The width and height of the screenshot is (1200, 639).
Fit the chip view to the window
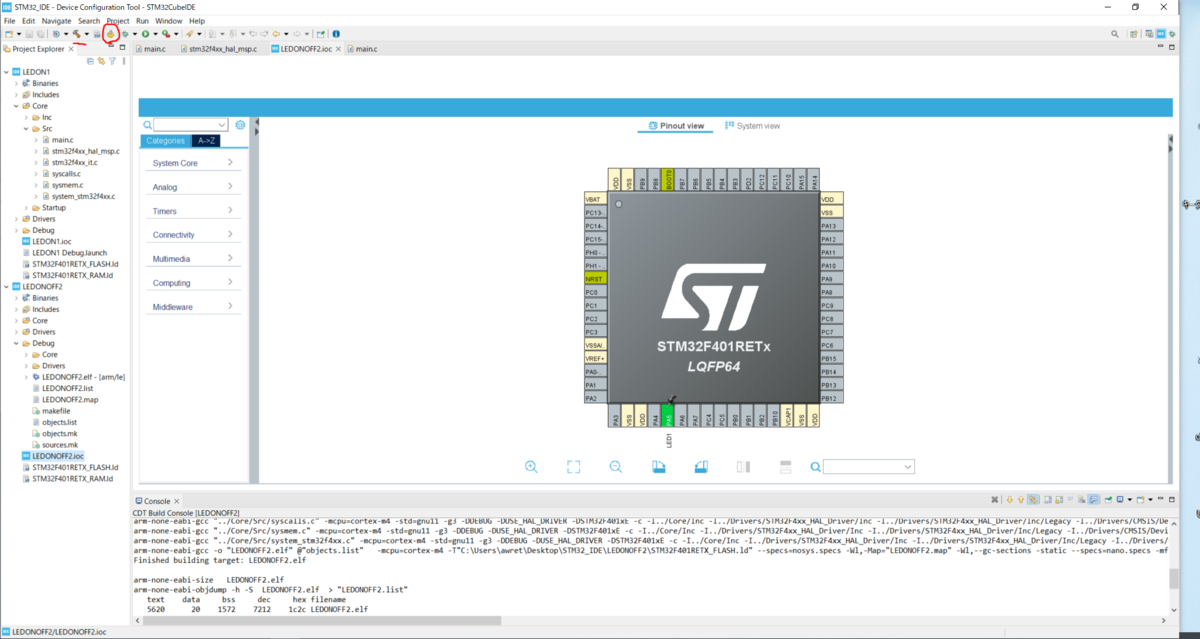(573, 467)
